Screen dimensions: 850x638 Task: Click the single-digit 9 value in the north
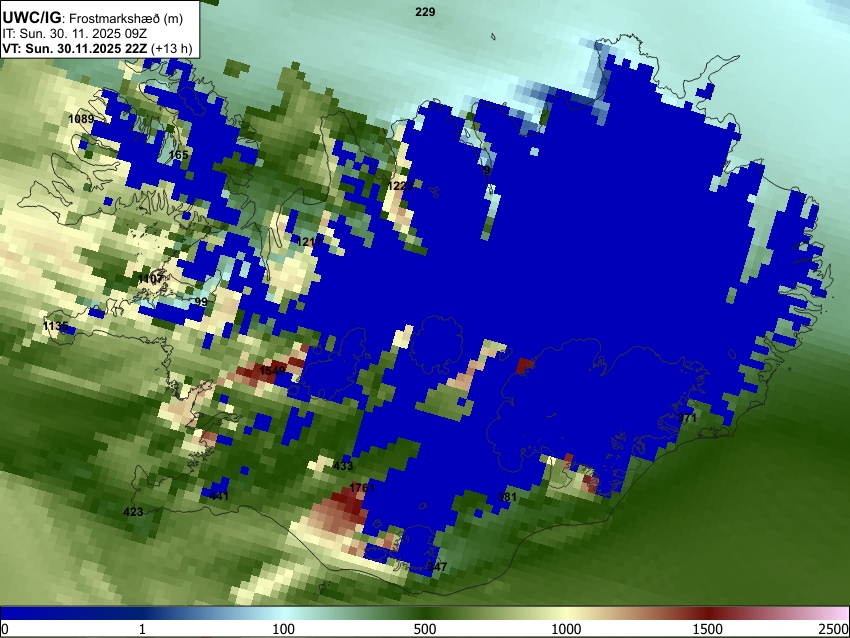pos(487,170)
